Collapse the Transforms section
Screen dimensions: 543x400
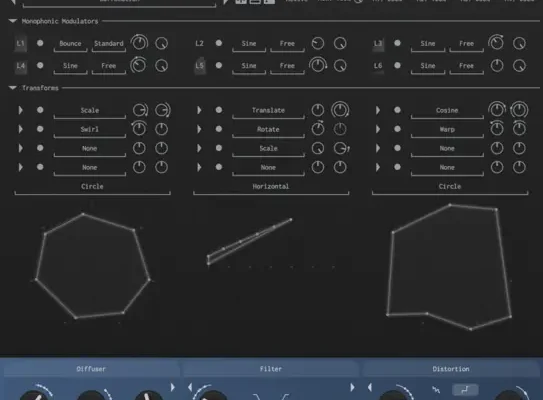pyautogui.click(x=13, y=88)
